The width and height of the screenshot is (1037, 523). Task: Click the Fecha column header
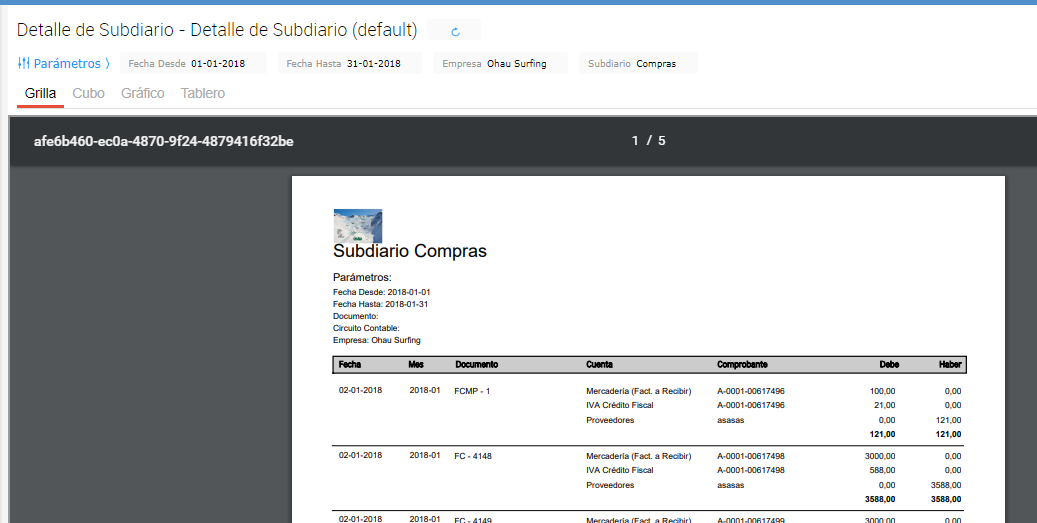click(x=350, y=365)
